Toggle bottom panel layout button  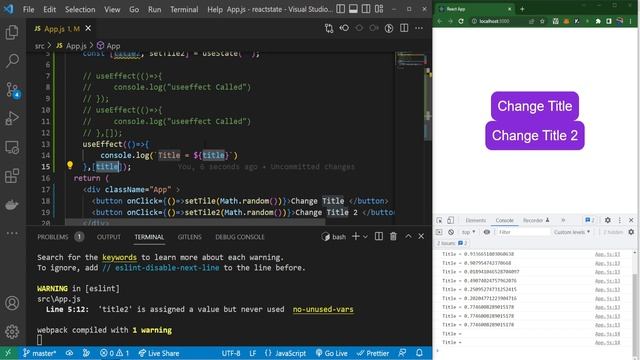coord(353,9)
